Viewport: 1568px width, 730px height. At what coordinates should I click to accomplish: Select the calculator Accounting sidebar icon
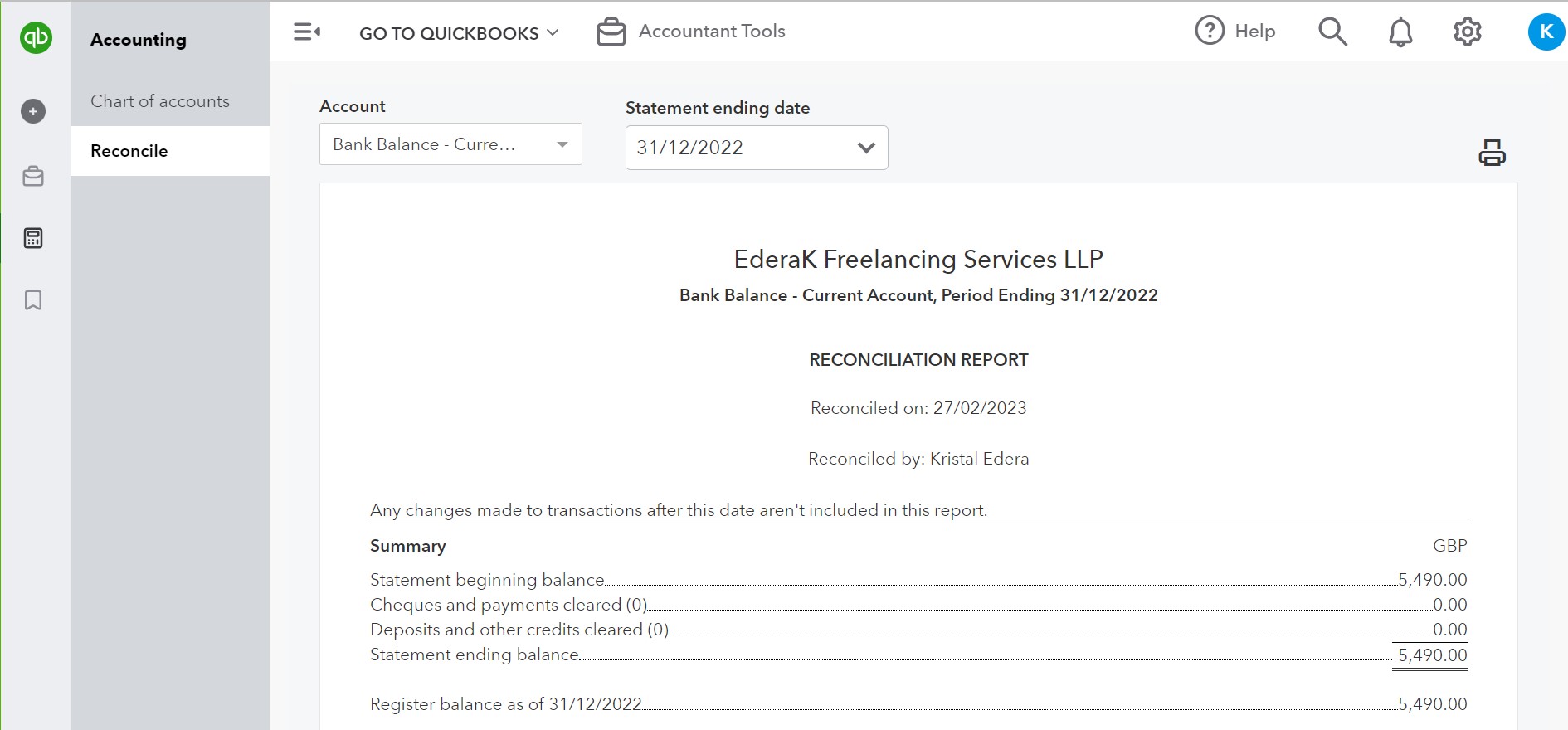(x=33, y=238)
